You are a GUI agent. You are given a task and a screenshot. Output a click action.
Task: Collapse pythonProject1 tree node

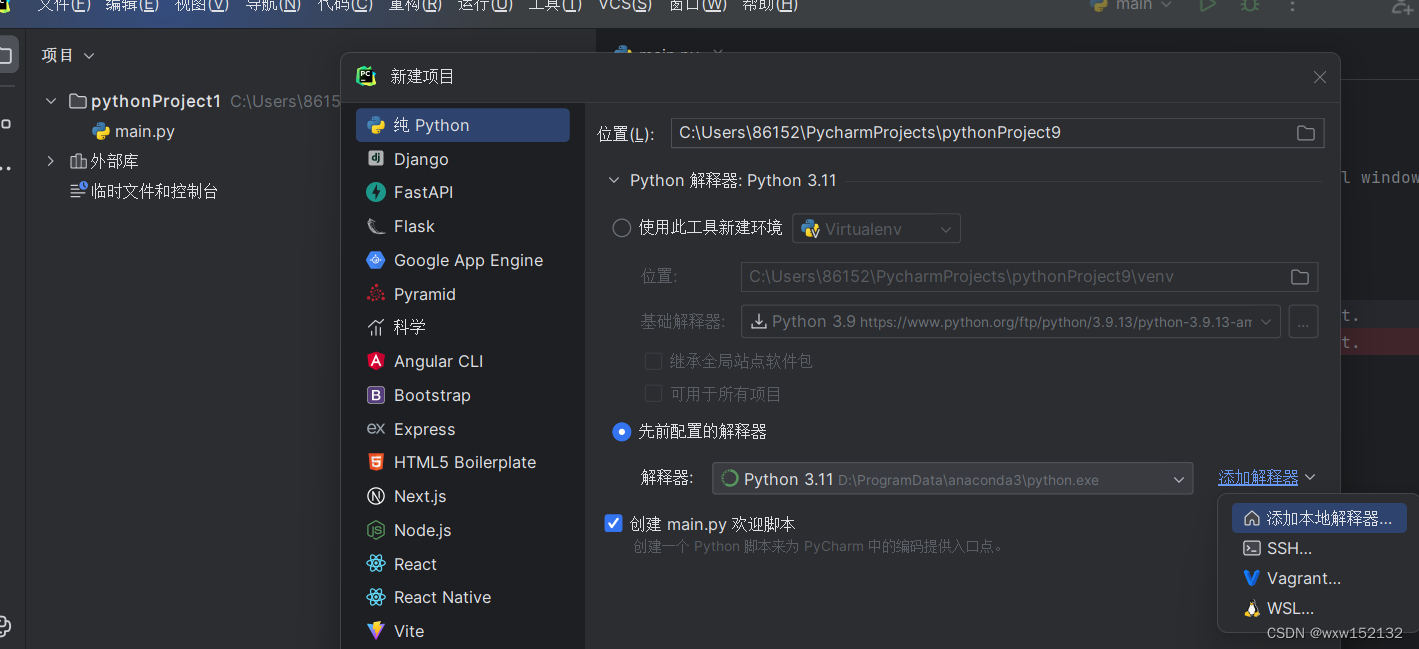[51, 101]
